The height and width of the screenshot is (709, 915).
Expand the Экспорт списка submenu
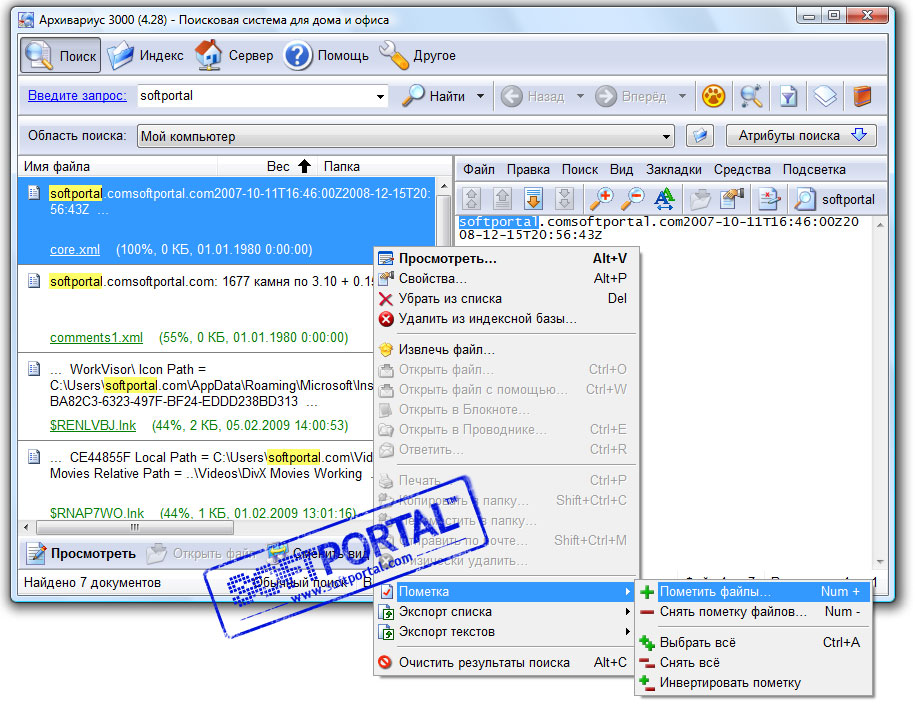coord(506,612)
